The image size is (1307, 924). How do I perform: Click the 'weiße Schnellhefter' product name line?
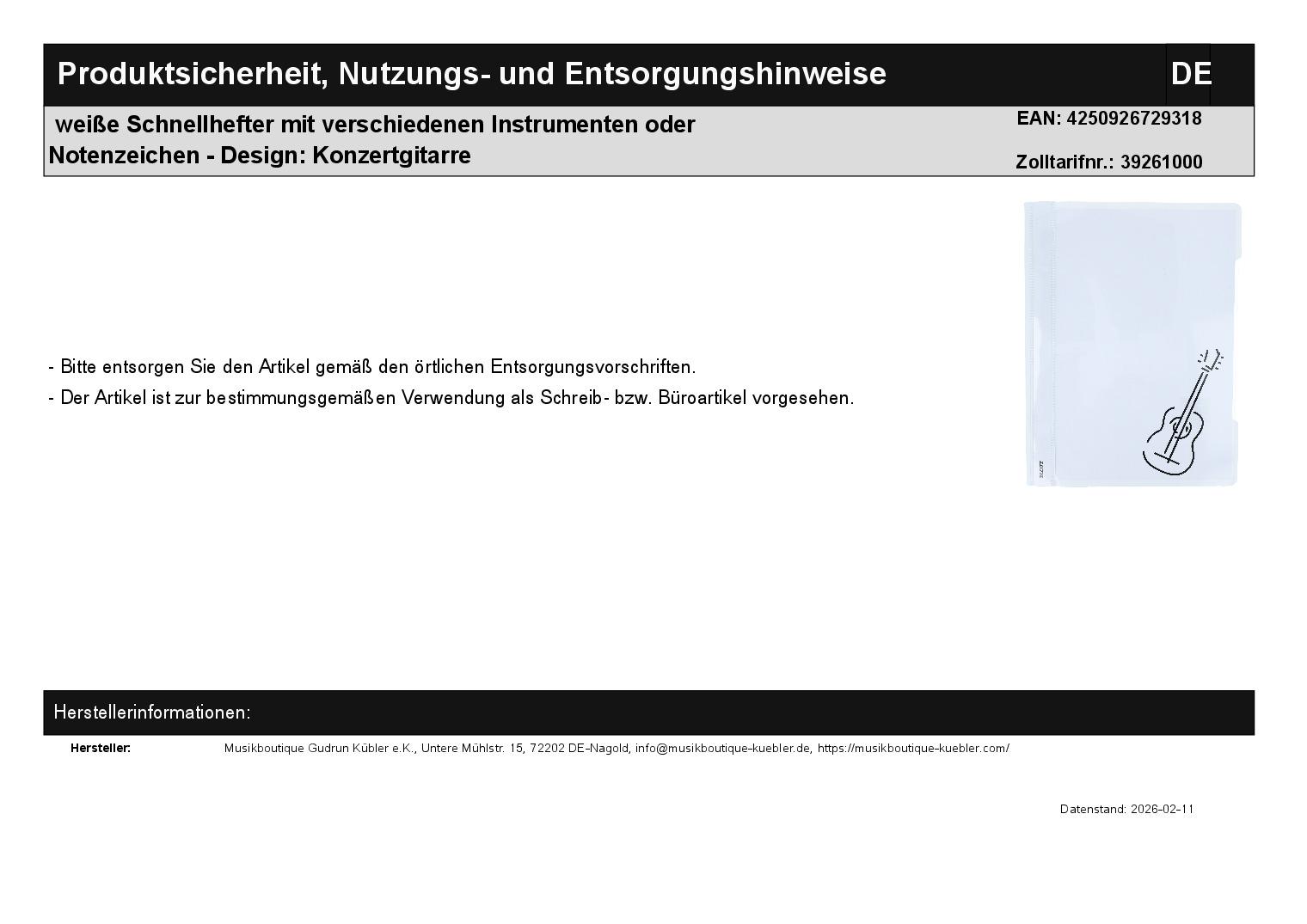click(x=375, y=125)
